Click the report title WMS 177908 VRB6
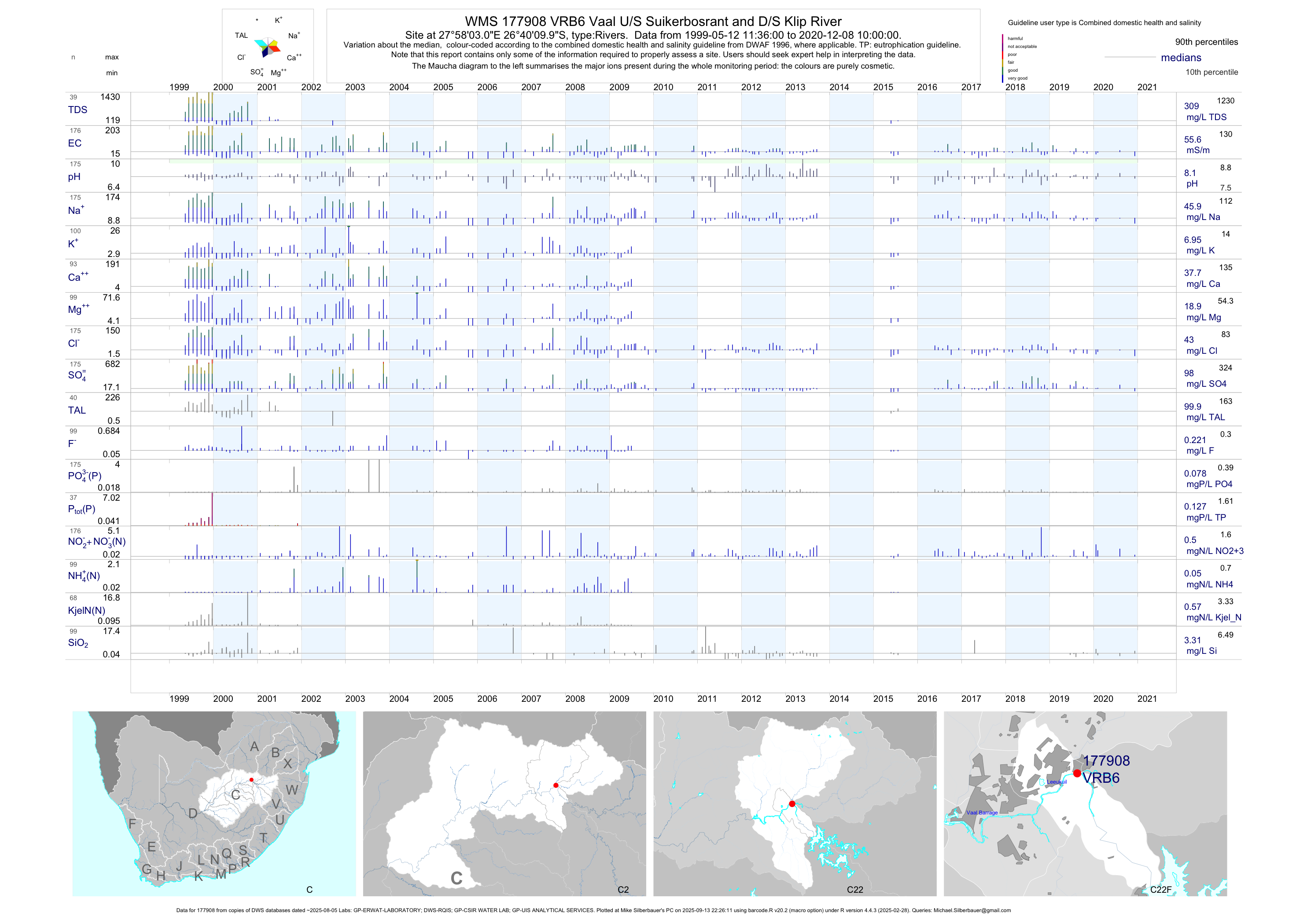This screenshot has width=1307, height=924. point(653,22)
